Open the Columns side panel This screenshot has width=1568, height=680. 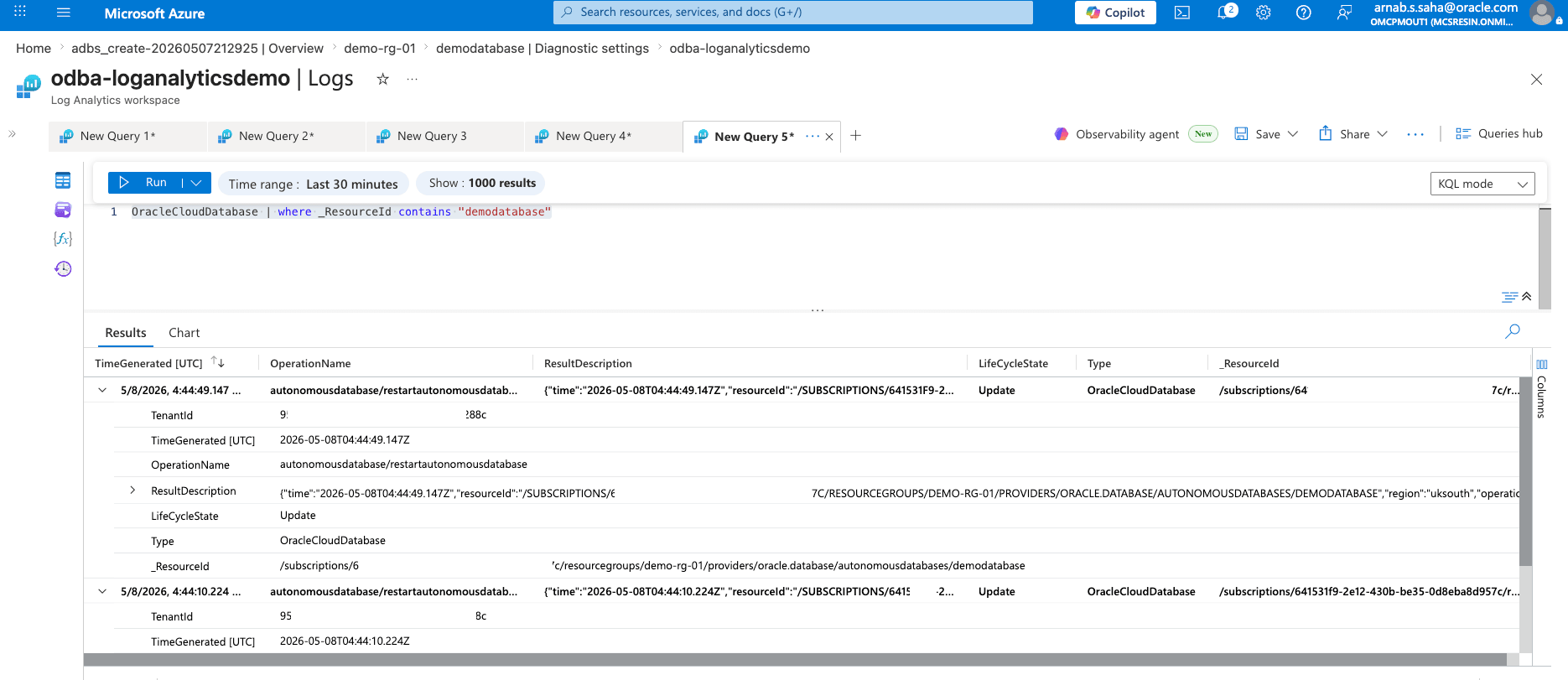pyautogui.click(x=1541, y=390)
